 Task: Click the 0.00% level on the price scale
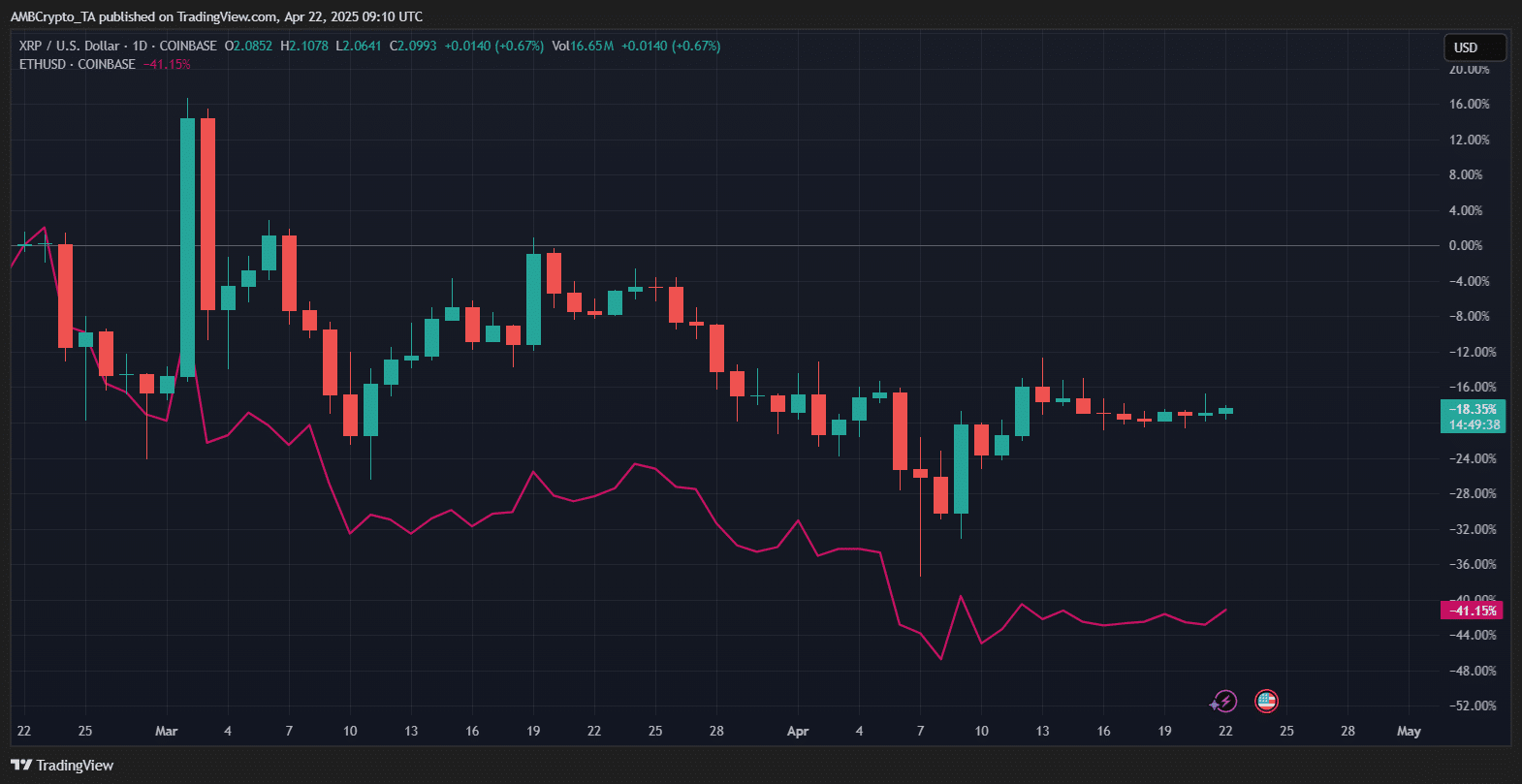tap(1465, 246)
